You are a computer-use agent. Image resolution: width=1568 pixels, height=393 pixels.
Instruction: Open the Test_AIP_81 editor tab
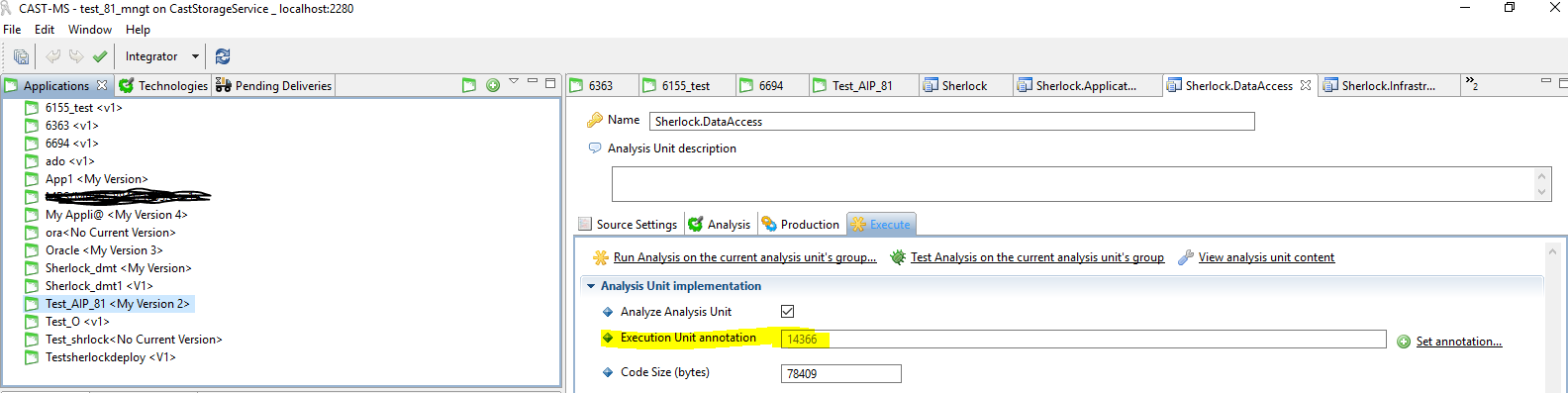(x=862, y=86)
